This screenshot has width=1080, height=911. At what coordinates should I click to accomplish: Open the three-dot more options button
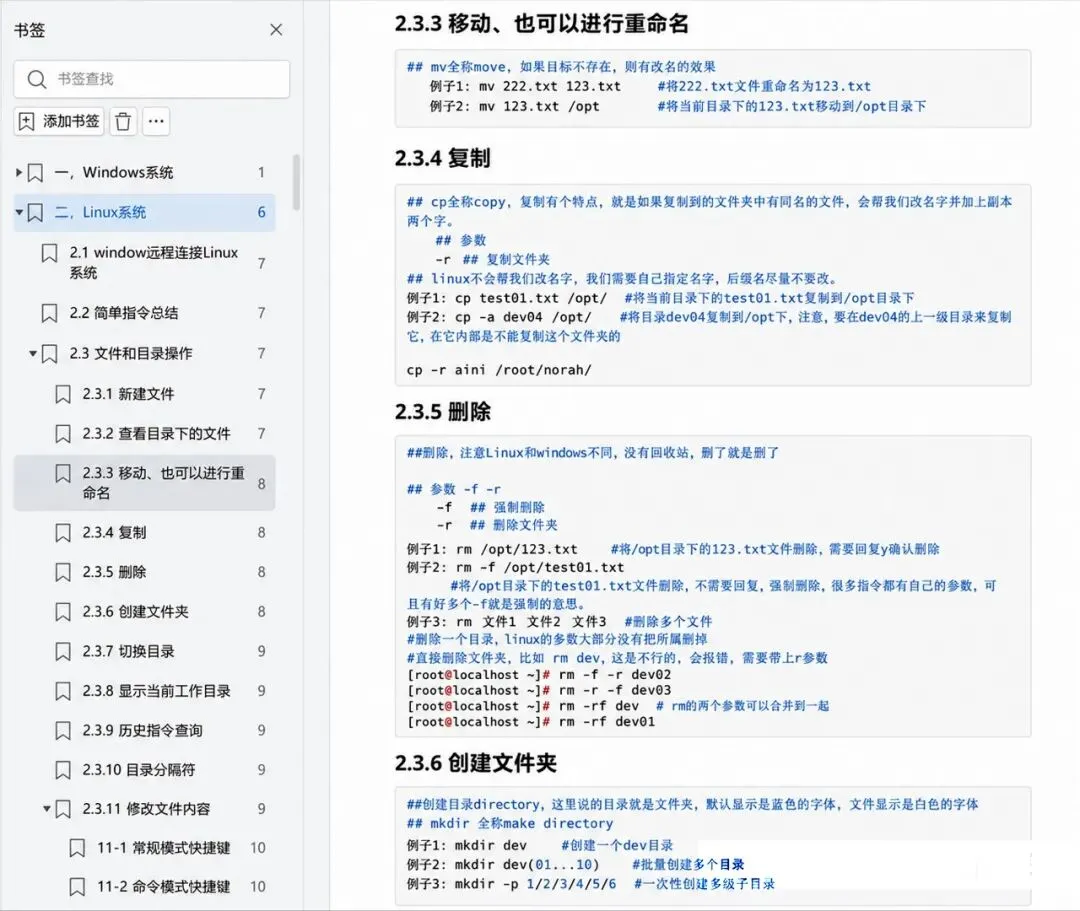pyautogui.click(x=156, y=122)
